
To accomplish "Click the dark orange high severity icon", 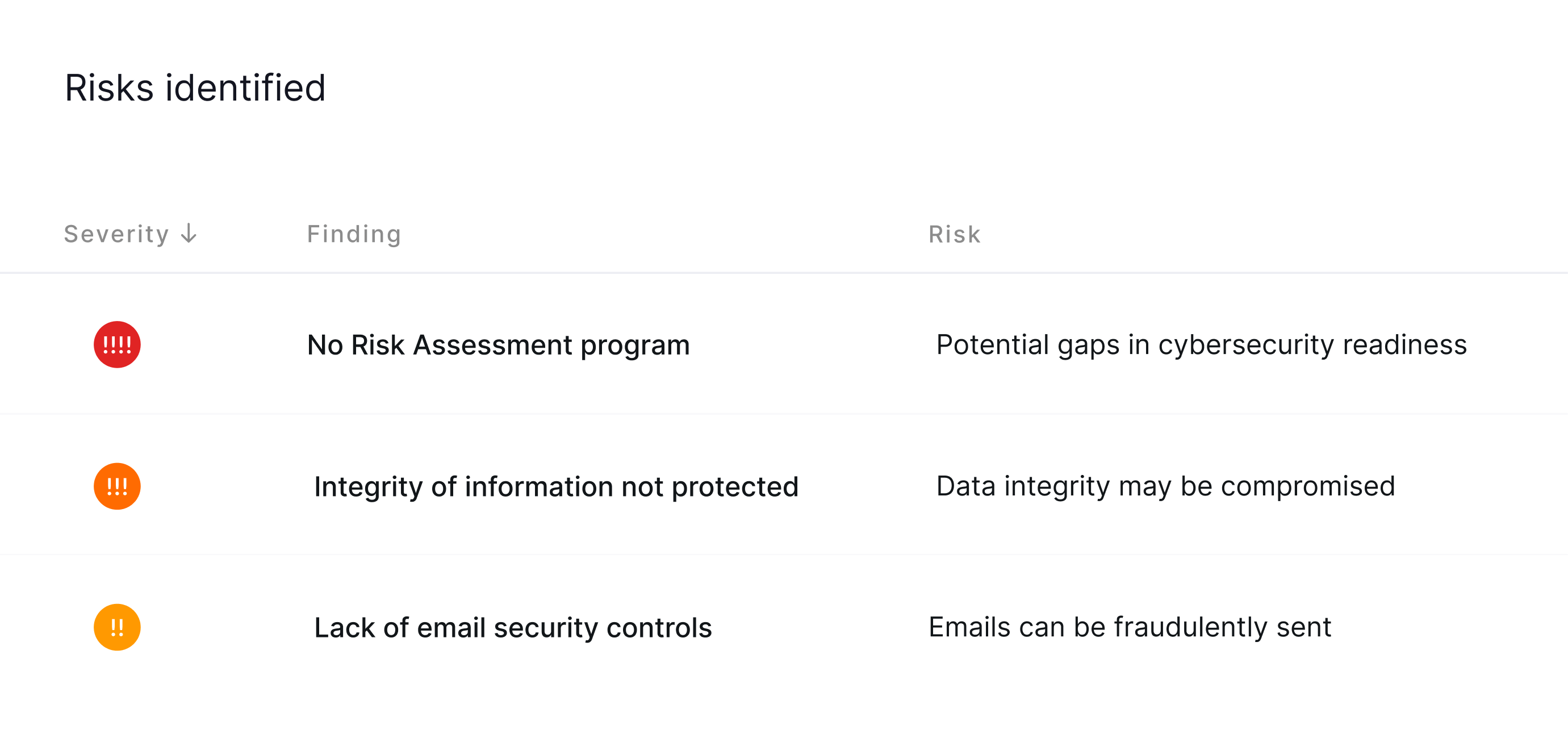I will pyautogui.click(x=117, y=486).
